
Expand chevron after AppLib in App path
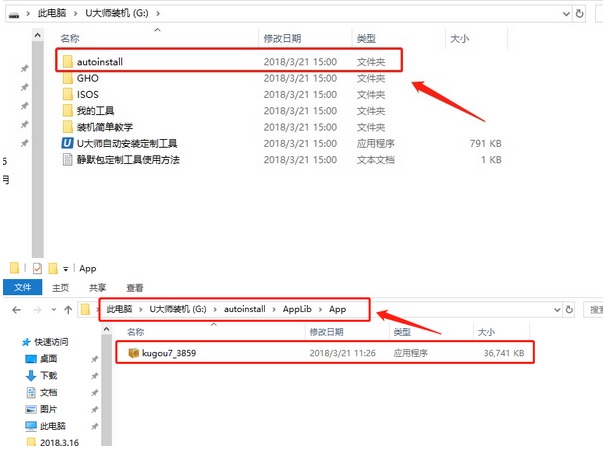click(320, 309)
